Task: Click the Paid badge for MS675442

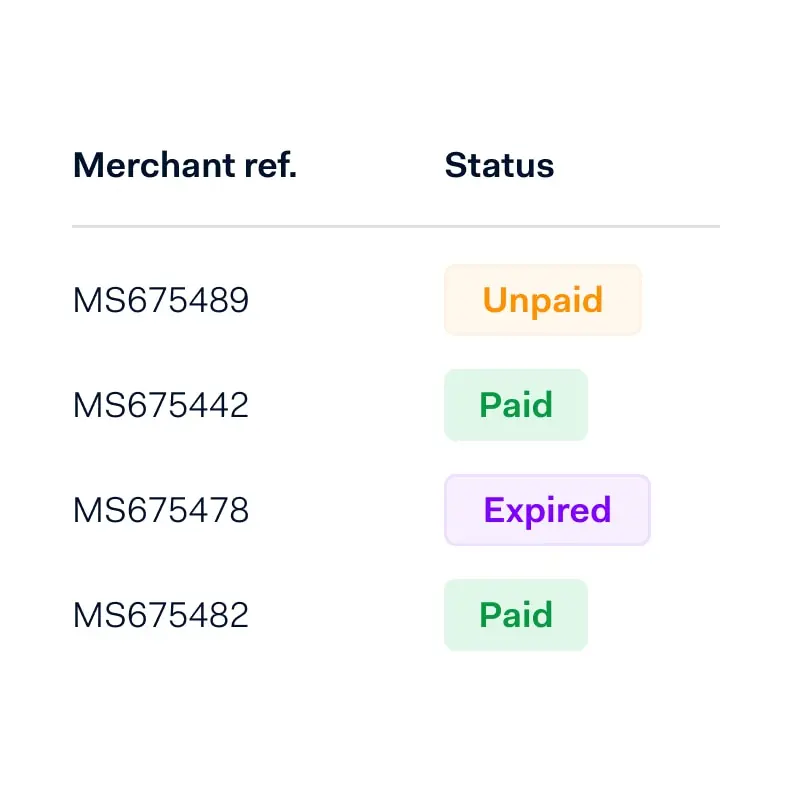Action: click(516, 405)
